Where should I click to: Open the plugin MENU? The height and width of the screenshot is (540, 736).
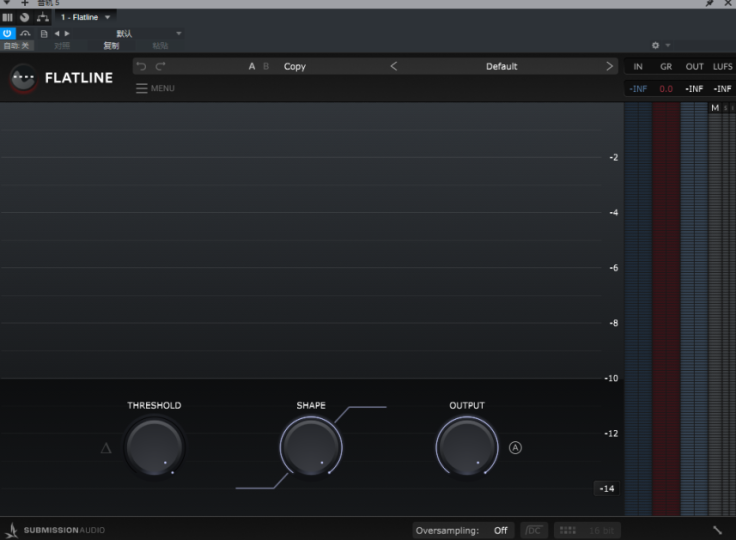(155, 88)
